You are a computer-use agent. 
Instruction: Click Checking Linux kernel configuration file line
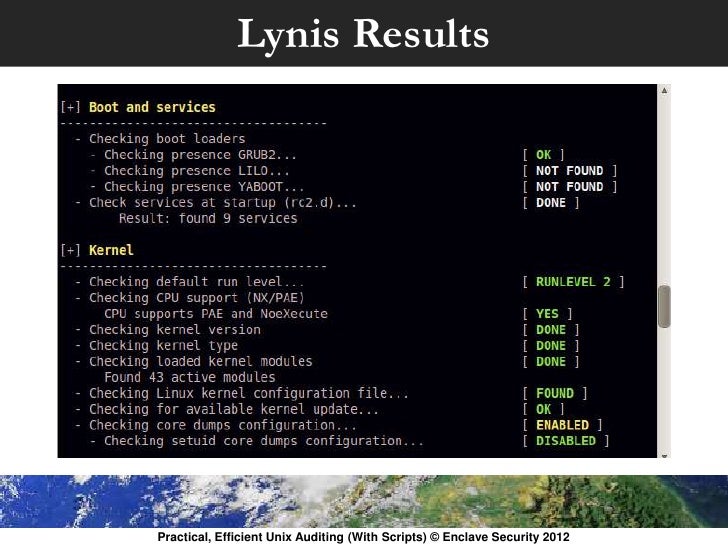point(242,393)
